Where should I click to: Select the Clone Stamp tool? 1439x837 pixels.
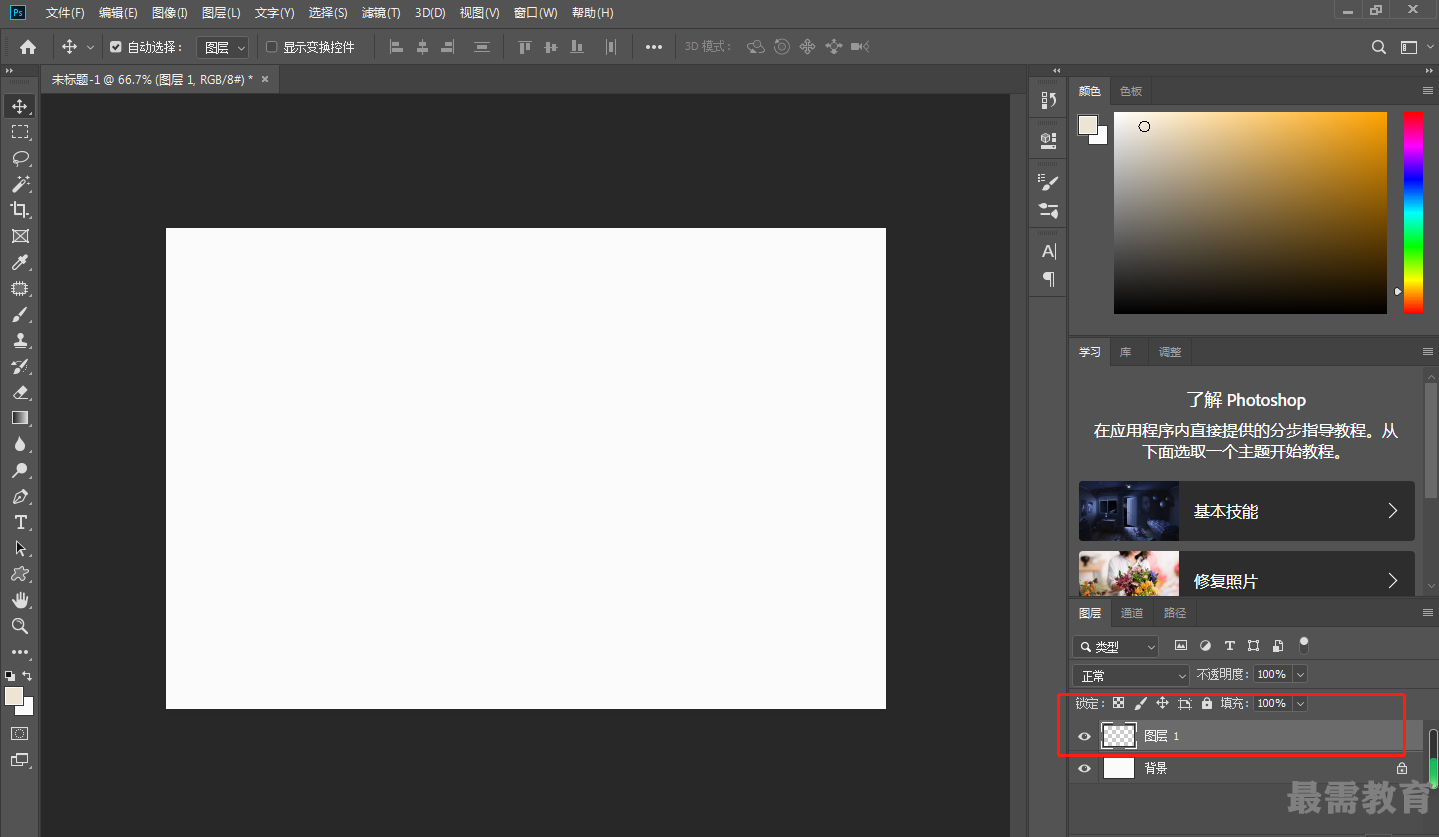[20, 340]
